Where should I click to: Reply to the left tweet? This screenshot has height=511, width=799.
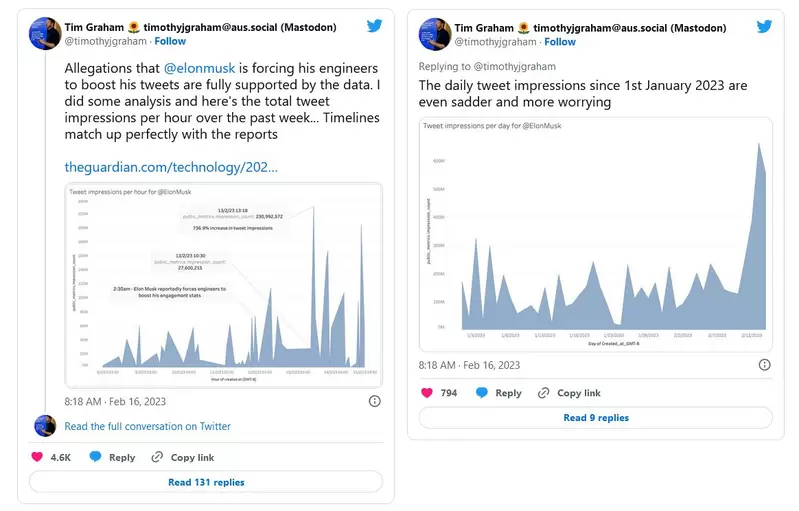pos(112,457)
